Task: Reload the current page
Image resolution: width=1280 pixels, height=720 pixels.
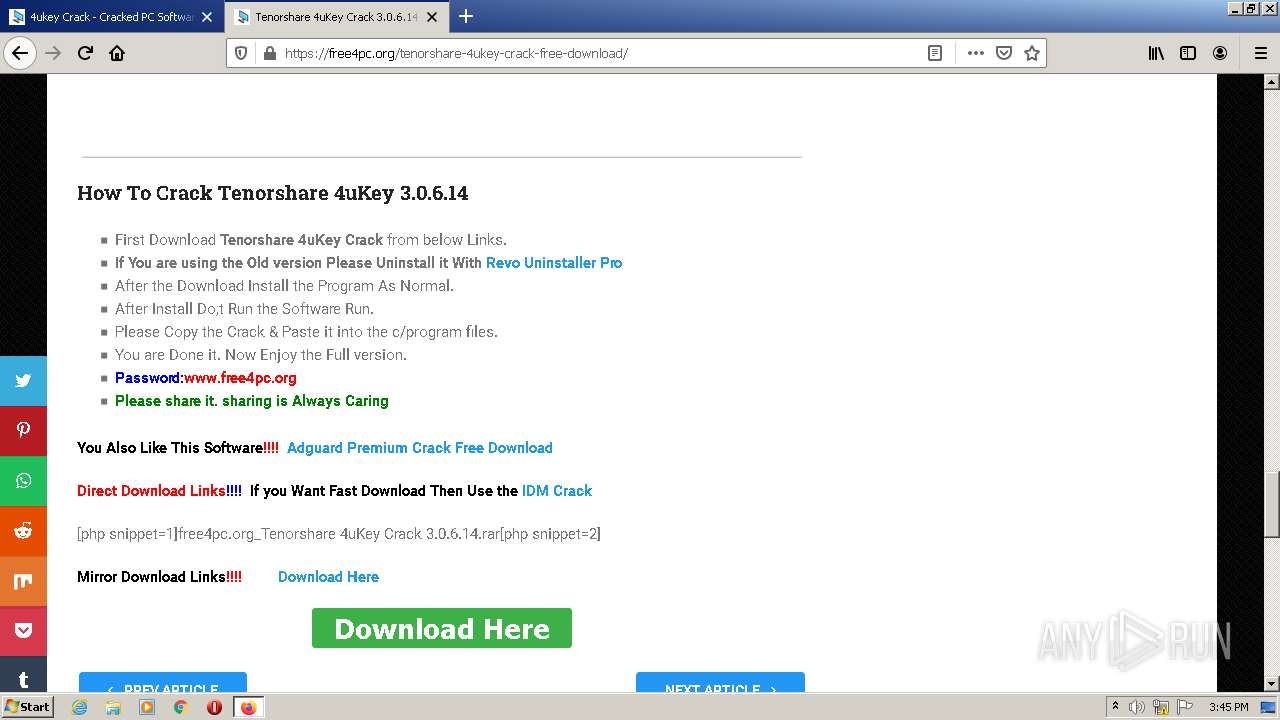Action: pos(85,53)
